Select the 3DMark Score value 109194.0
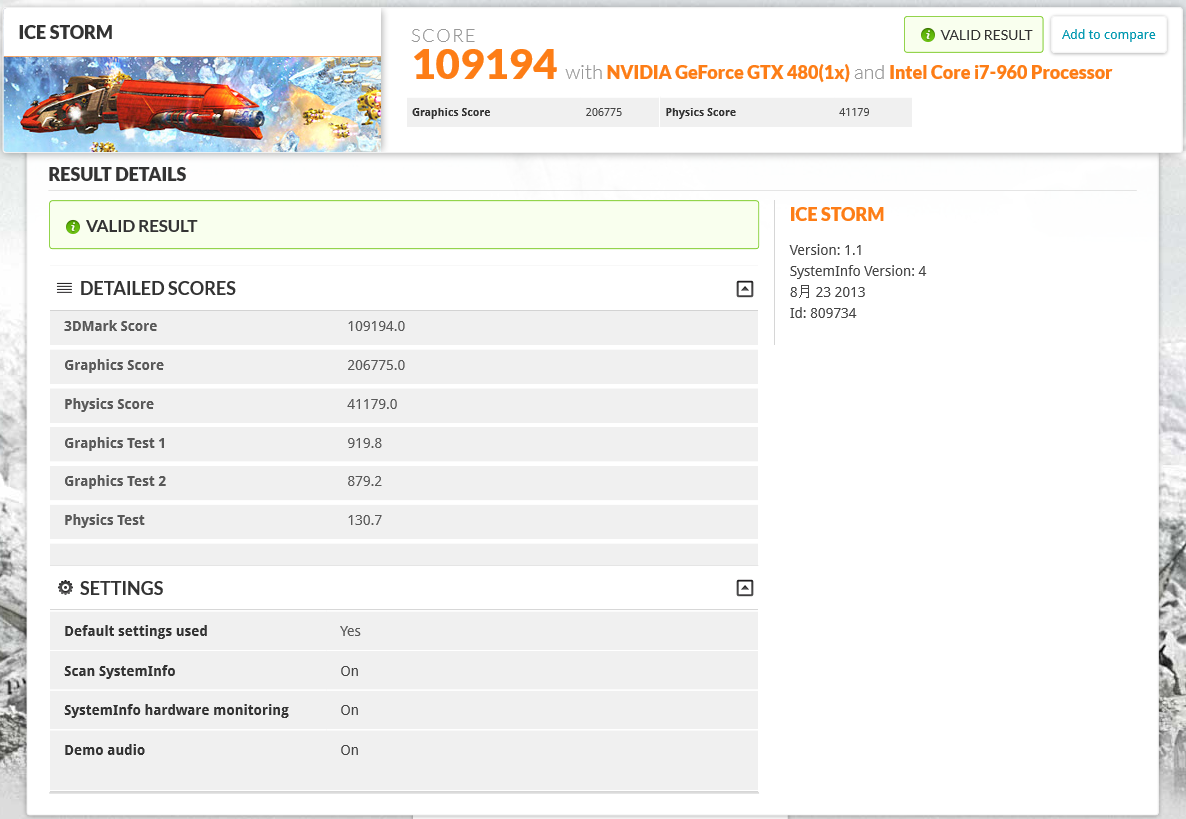Screen dimensions: 1186x819 (x=376, y=327)
